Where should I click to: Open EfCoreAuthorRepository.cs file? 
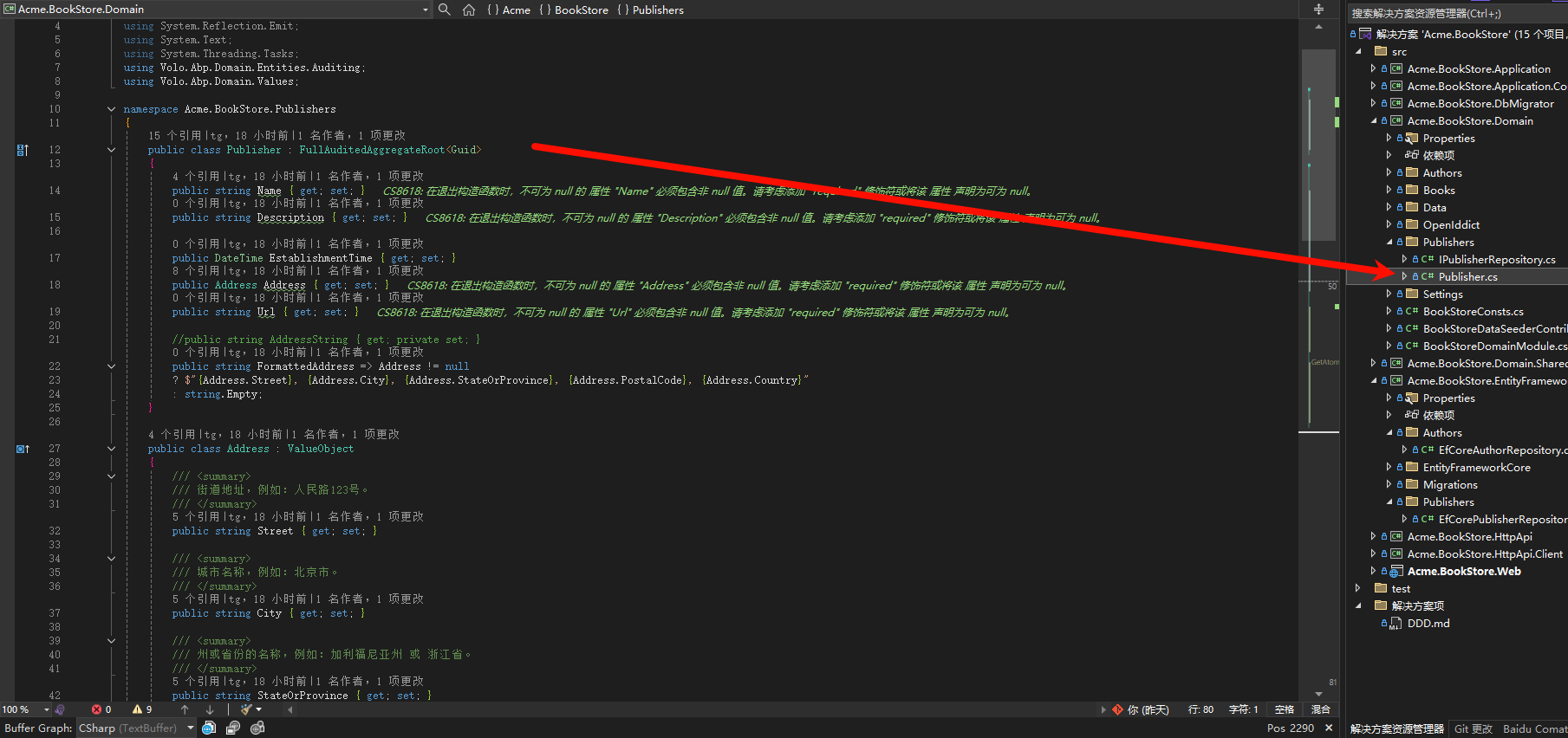click(1502, 450)
